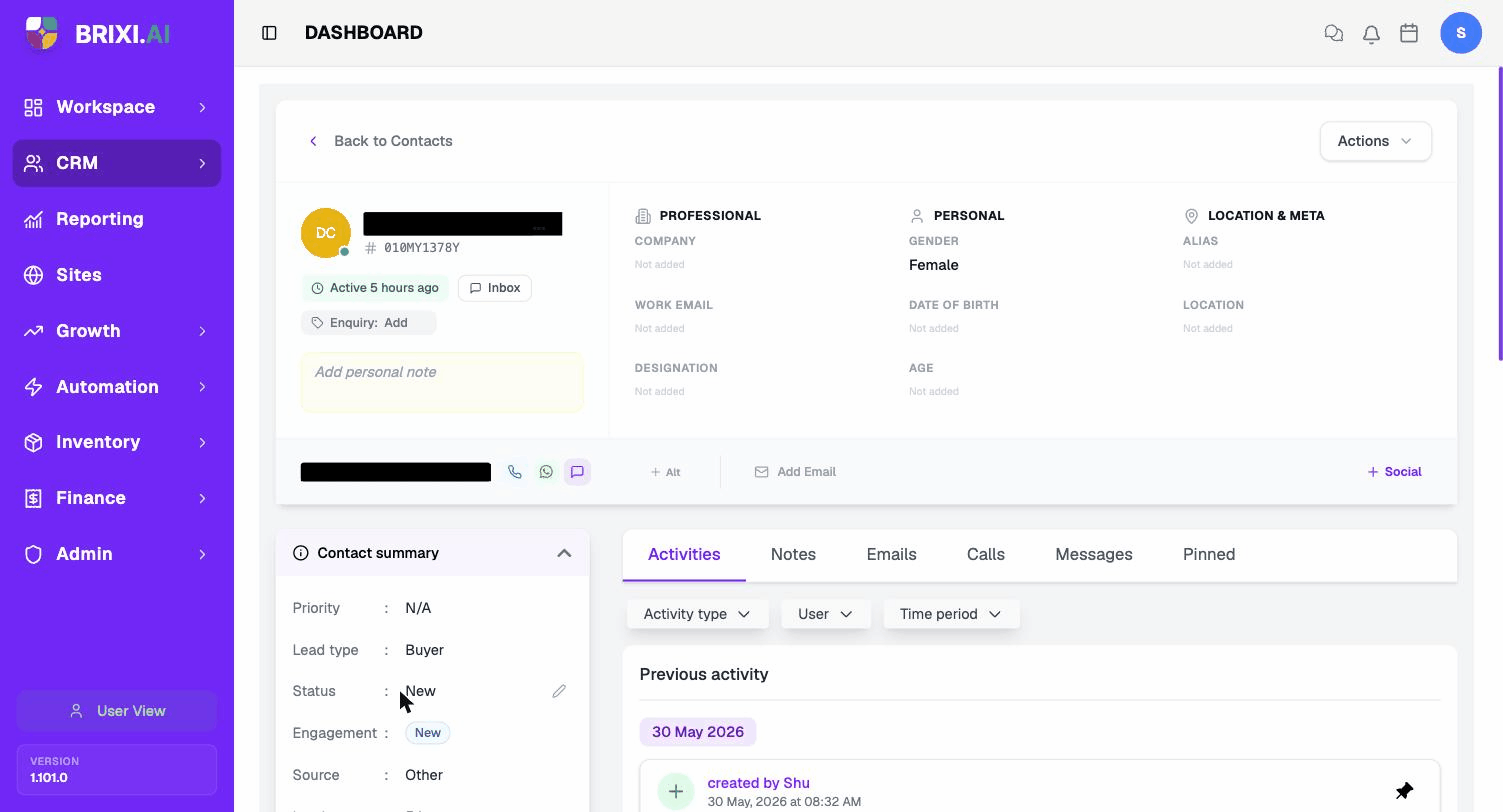Click the pin icon on created activity
Image resolution: width=1503 pixels, height=812 pixels.
coord(1404,791)
